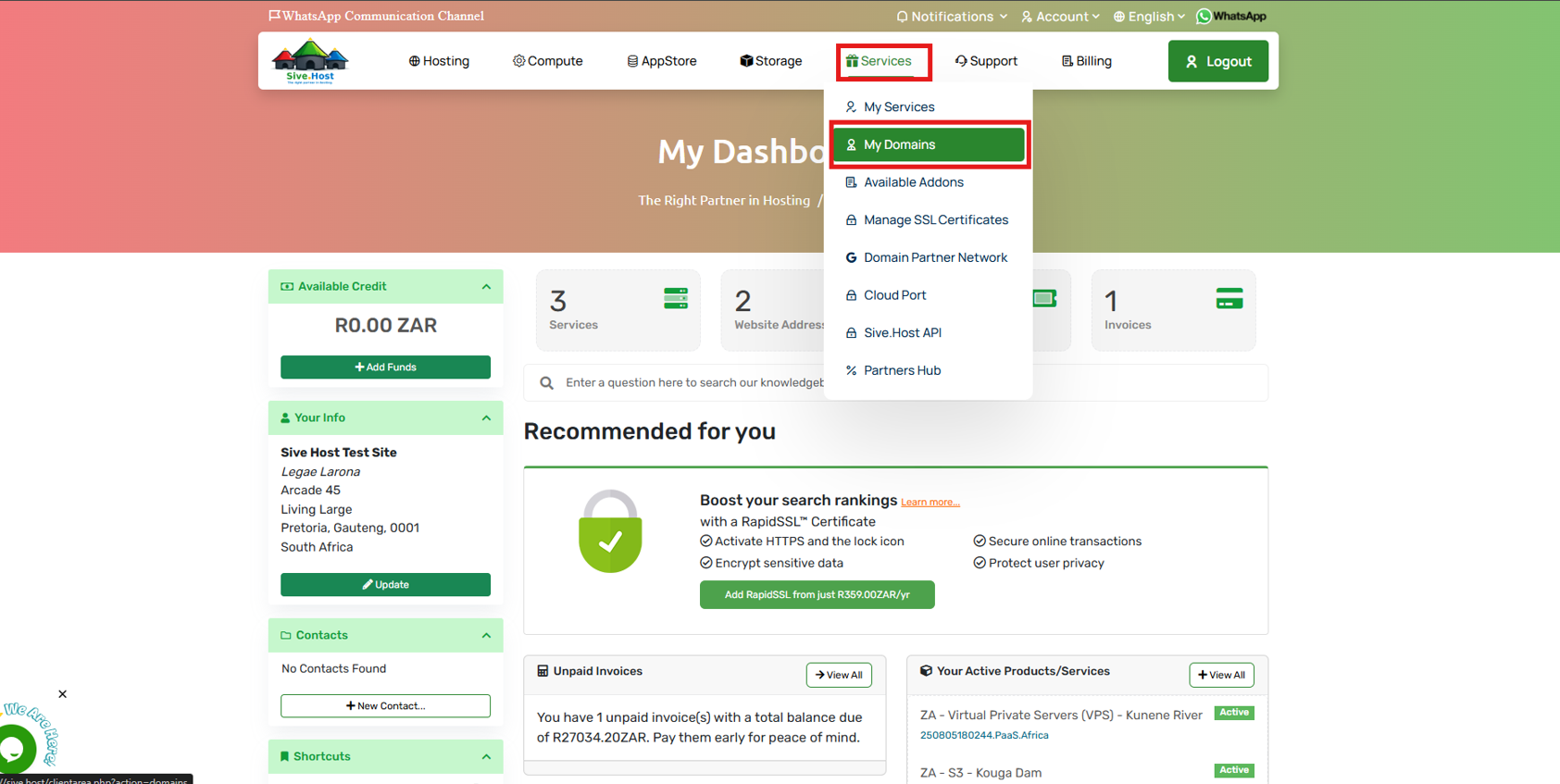This screenshot has width=1560, height=784.
Task: Collapse the Shortcuts panel
Action: (x=486, y=757)
